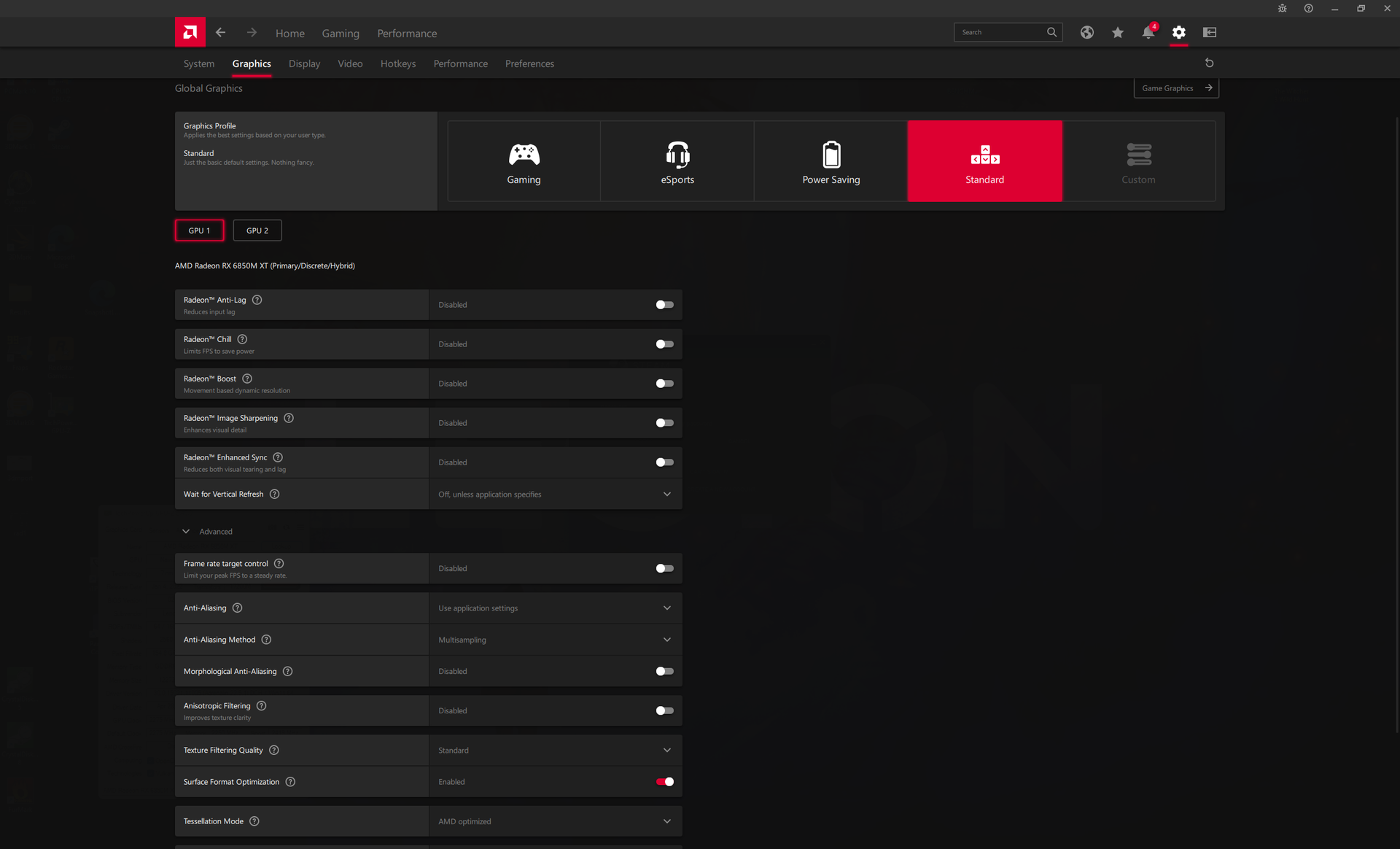Open the Hotkeys tab
Image resolution: width=1400 pixels, height=849 pixels.
pyautogui.click(x=397, y=64)
